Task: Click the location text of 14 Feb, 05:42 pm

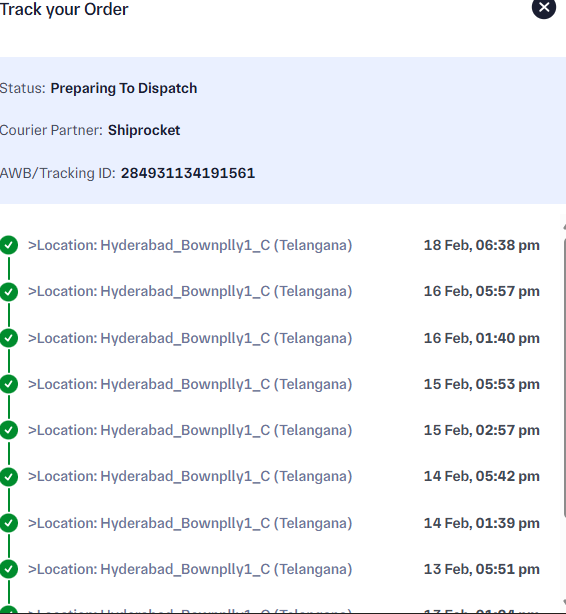Action: point(190,476)
